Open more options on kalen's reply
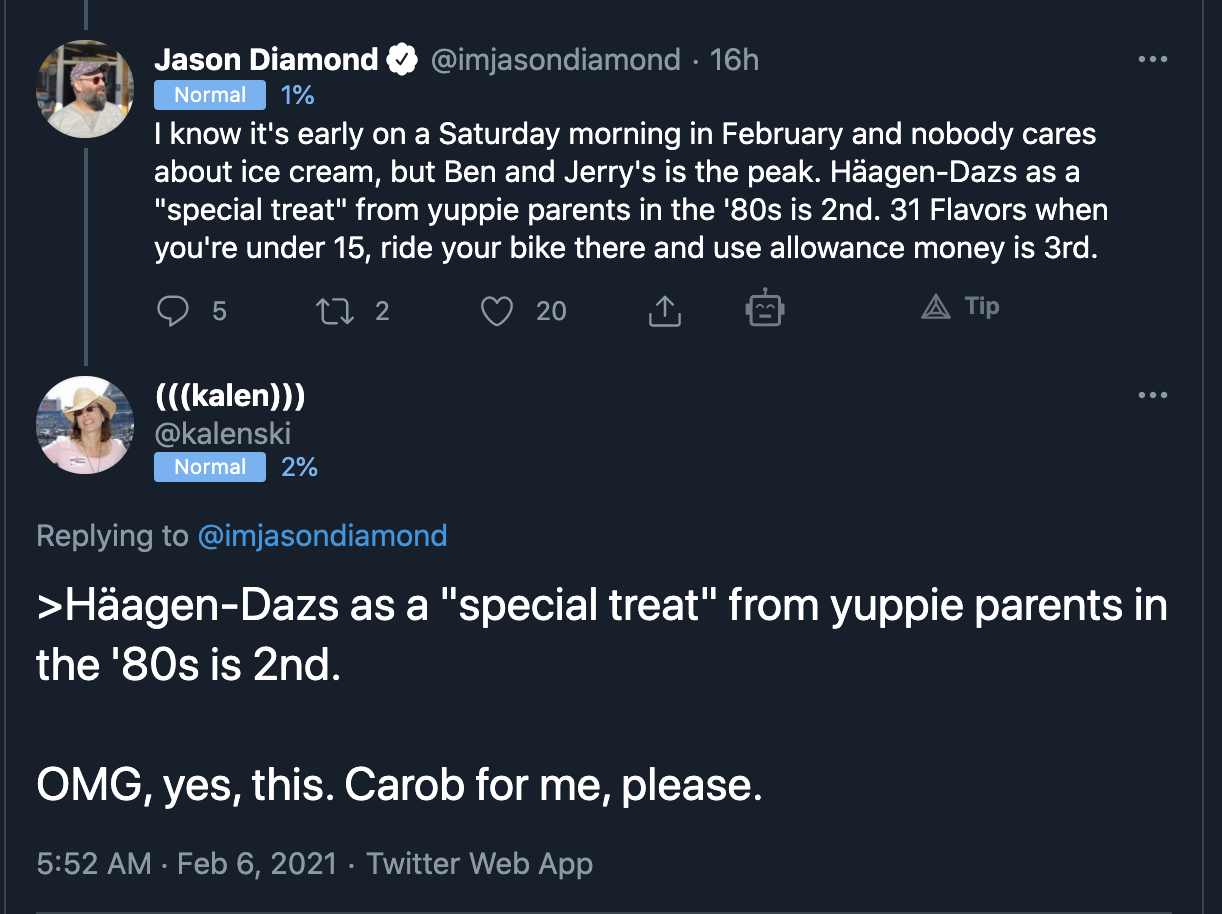The image size is (1222, 914). click(x=1152, y=396)
